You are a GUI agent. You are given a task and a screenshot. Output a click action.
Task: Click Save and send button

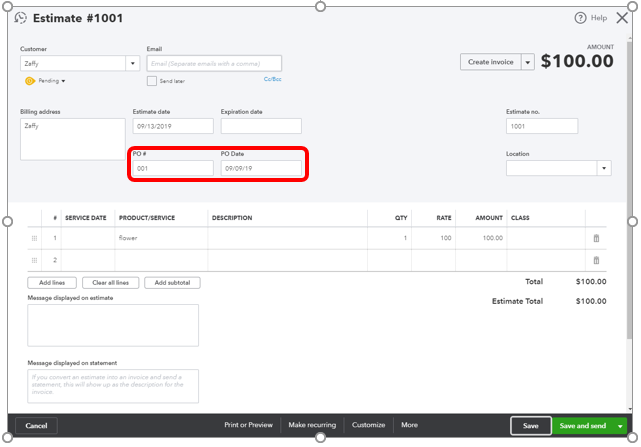click(x=583, y=426)
